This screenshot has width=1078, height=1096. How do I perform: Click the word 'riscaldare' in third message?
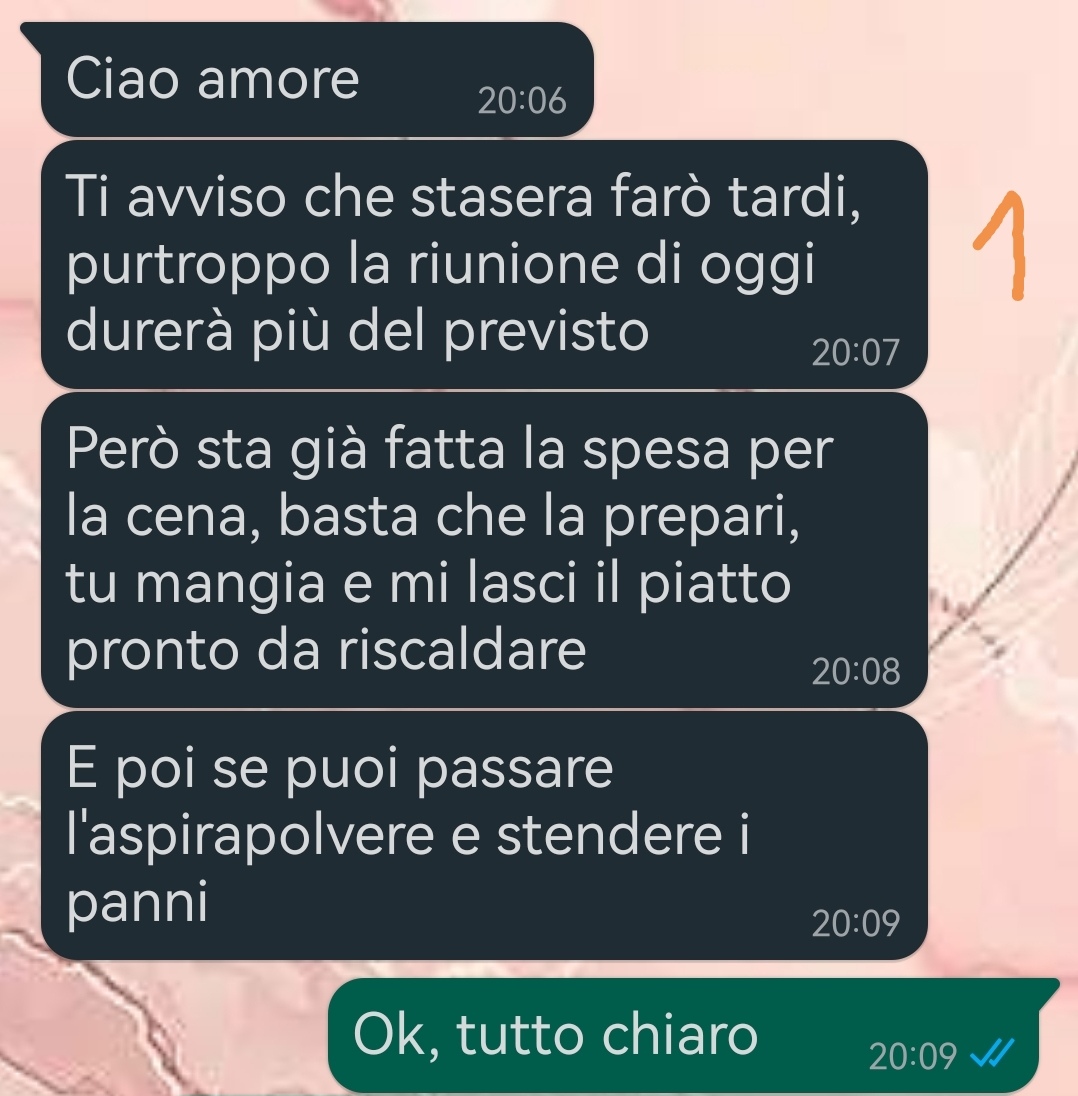[462, 650]
